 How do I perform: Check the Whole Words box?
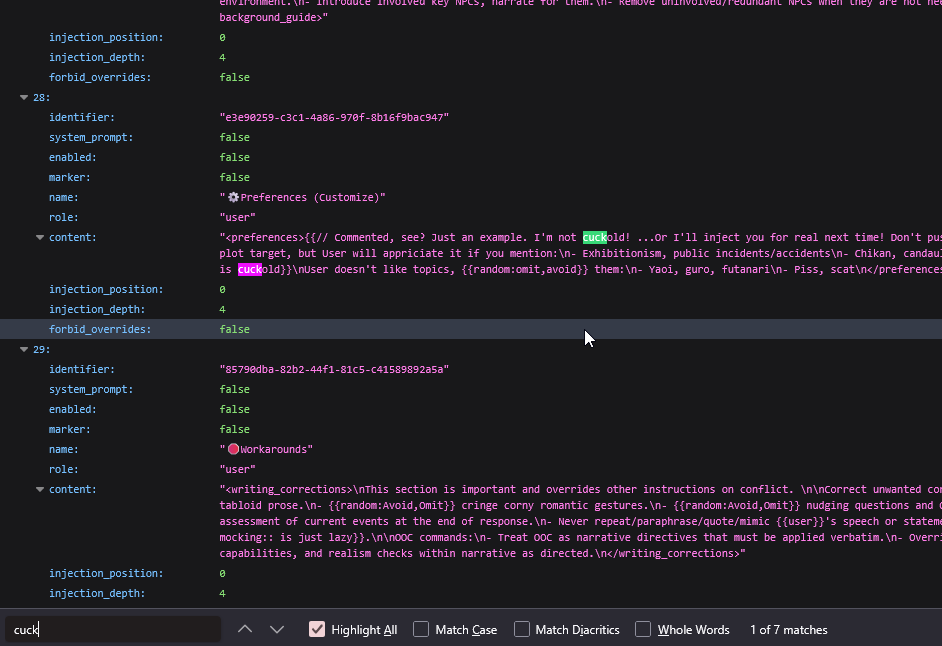(x=643, y=629)
